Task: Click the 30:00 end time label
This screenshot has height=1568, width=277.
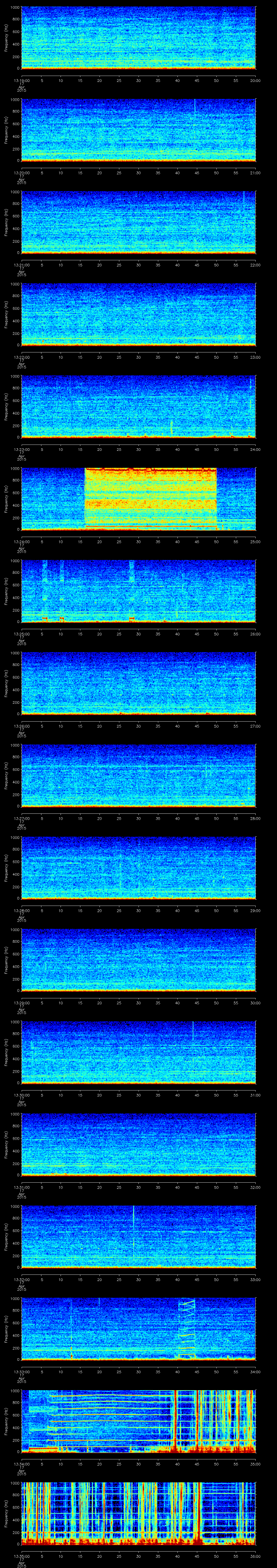Action: 255,1003
